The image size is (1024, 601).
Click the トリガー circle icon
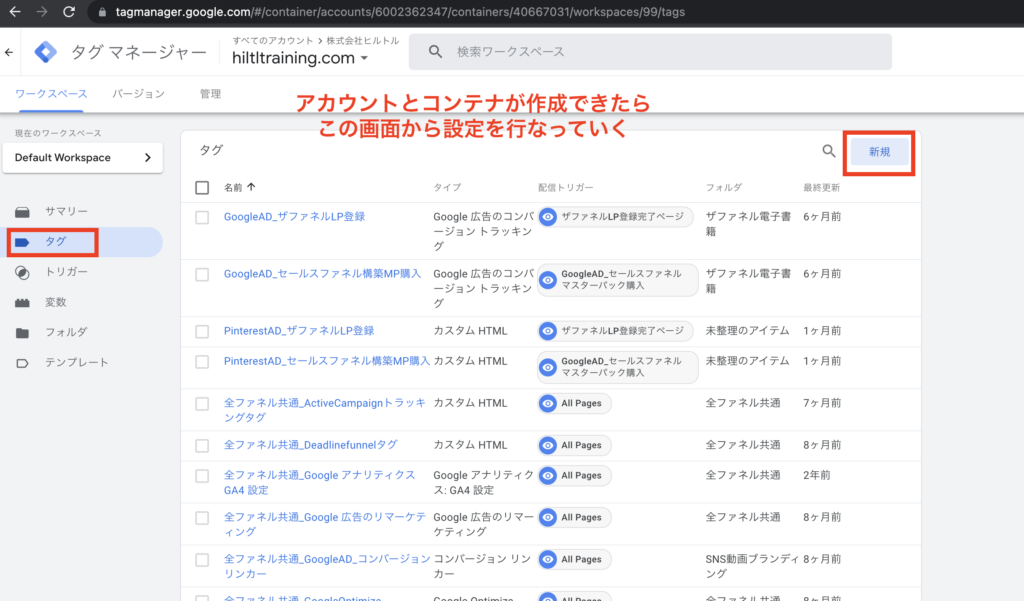[22, 272]
